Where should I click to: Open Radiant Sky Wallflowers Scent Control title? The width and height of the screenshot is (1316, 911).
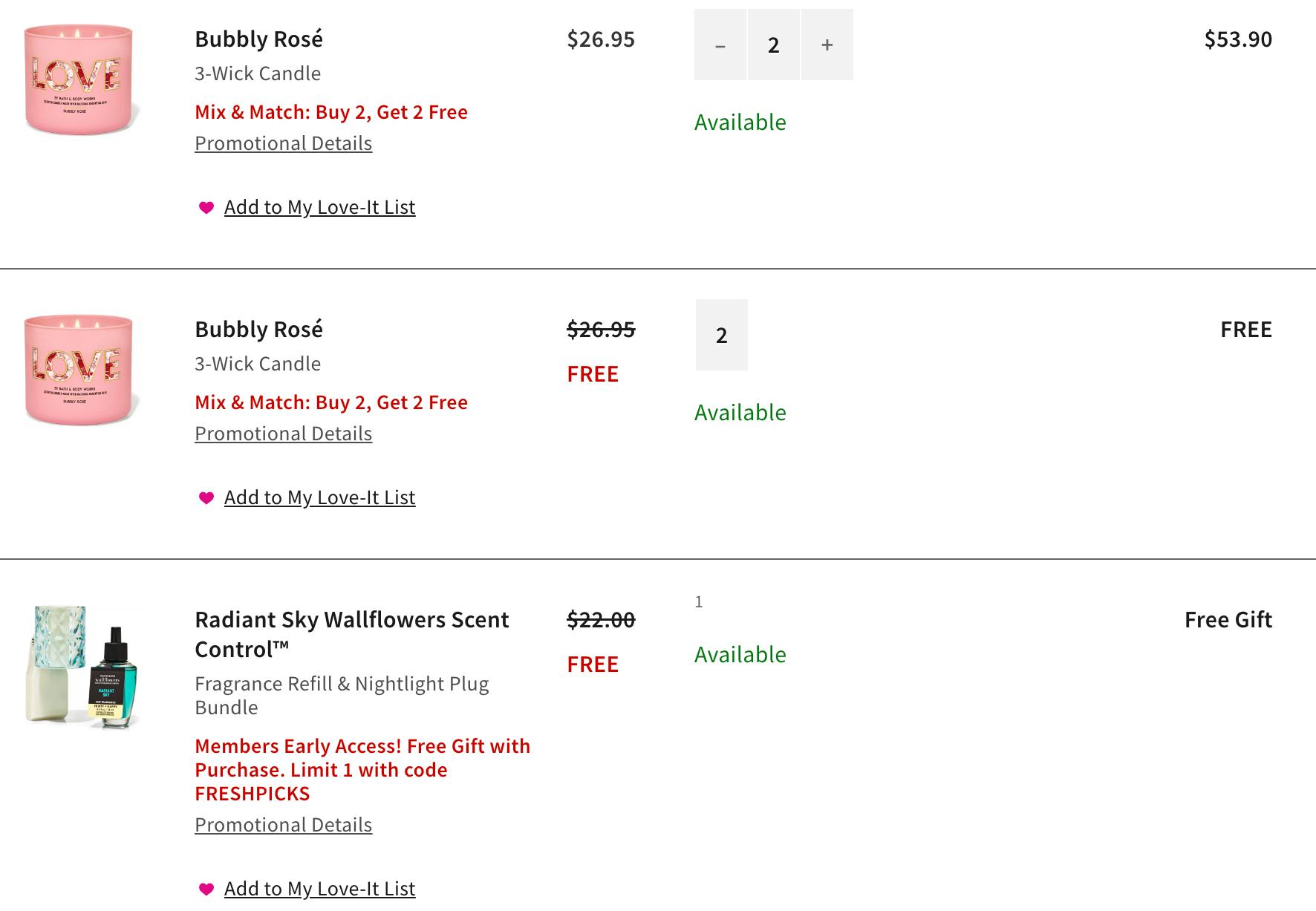(x=351, y=634)
